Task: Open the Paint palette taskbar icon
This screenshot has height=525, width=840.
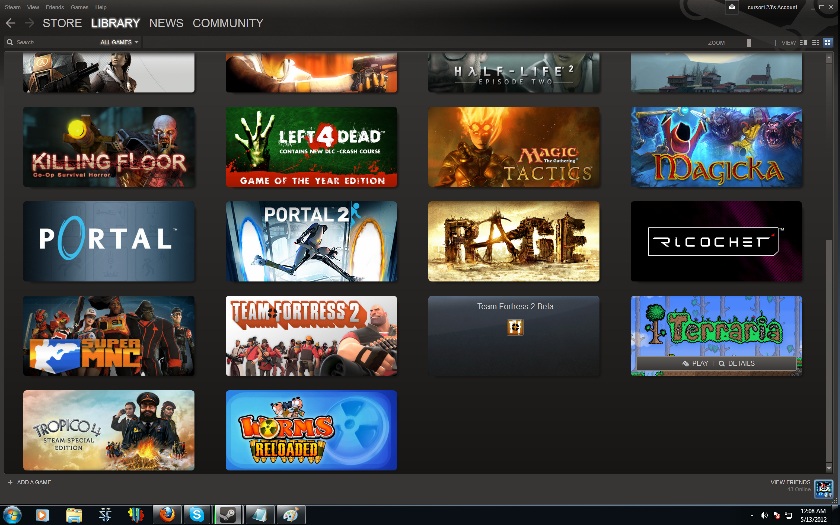Action: pos(291,515)
